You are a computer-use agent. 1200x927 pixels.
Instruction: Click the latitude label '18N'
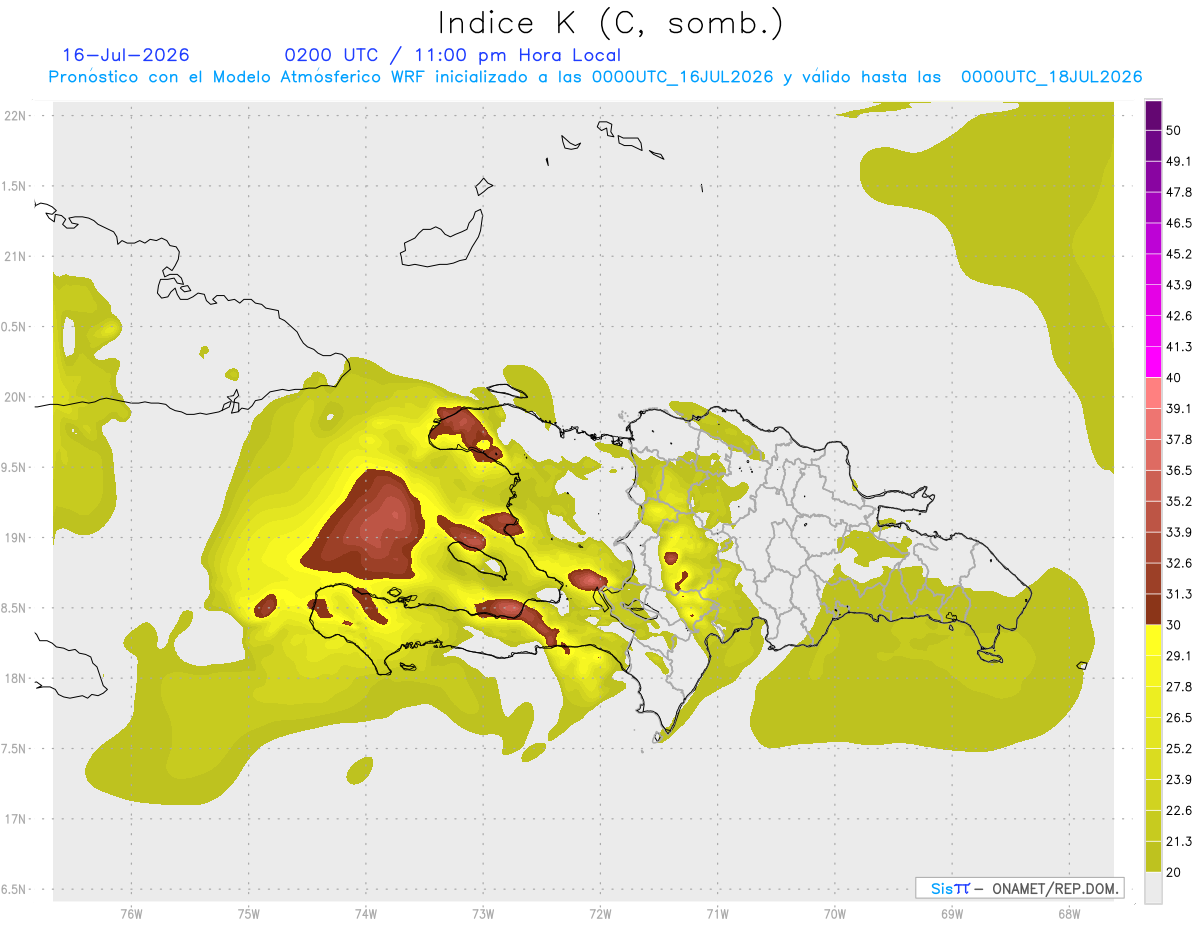click(15, 678)
